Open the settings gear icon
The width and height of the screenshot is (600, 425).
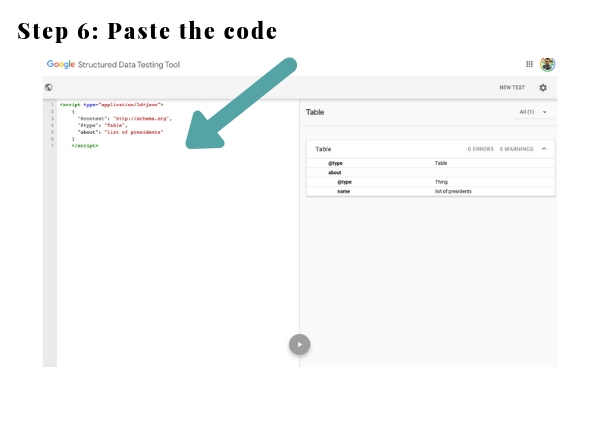pos(543,88)
